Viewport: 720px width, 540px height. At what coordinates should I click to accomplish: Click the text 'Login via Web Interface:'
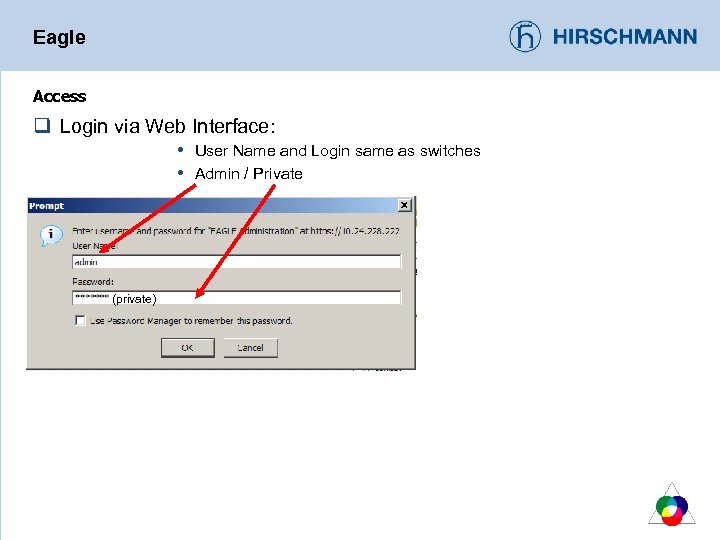168,126
